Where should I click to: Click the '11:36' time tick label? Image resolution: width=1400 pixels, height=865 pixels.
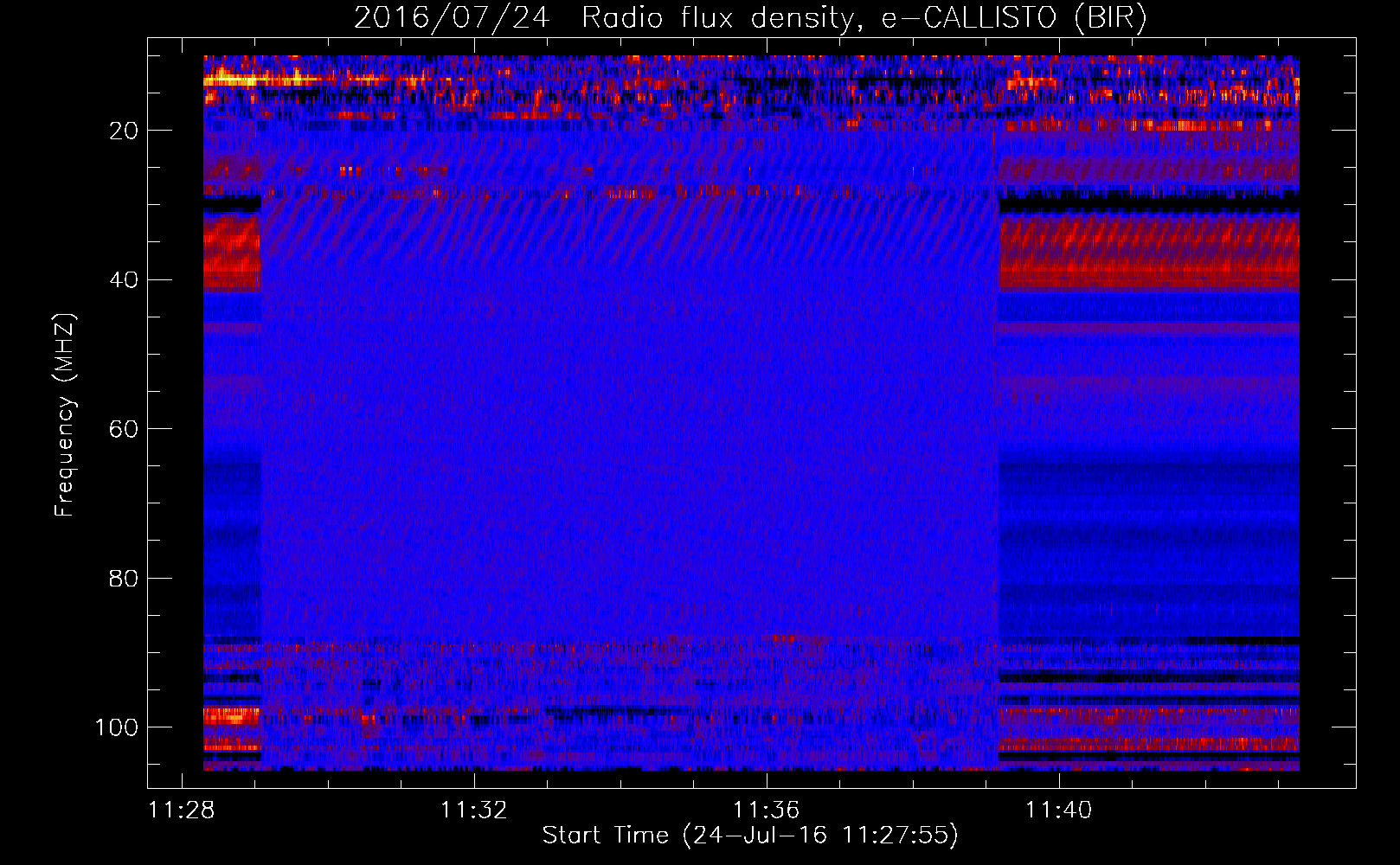[x=766, y=811]
